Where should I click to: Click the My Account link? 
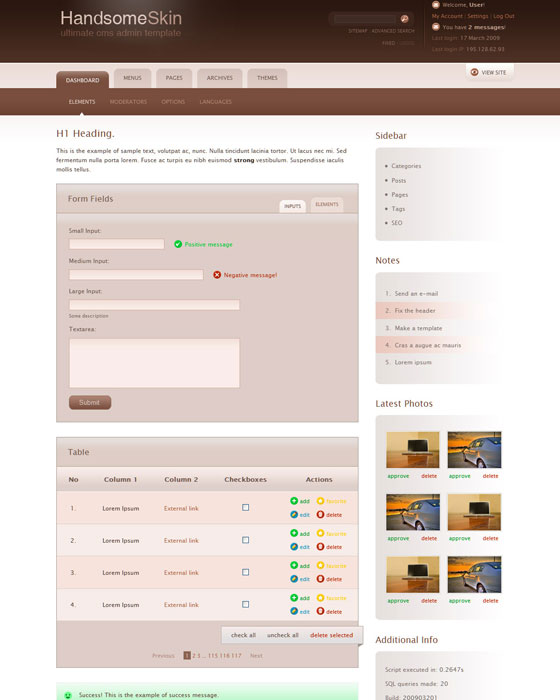(447, 16)
